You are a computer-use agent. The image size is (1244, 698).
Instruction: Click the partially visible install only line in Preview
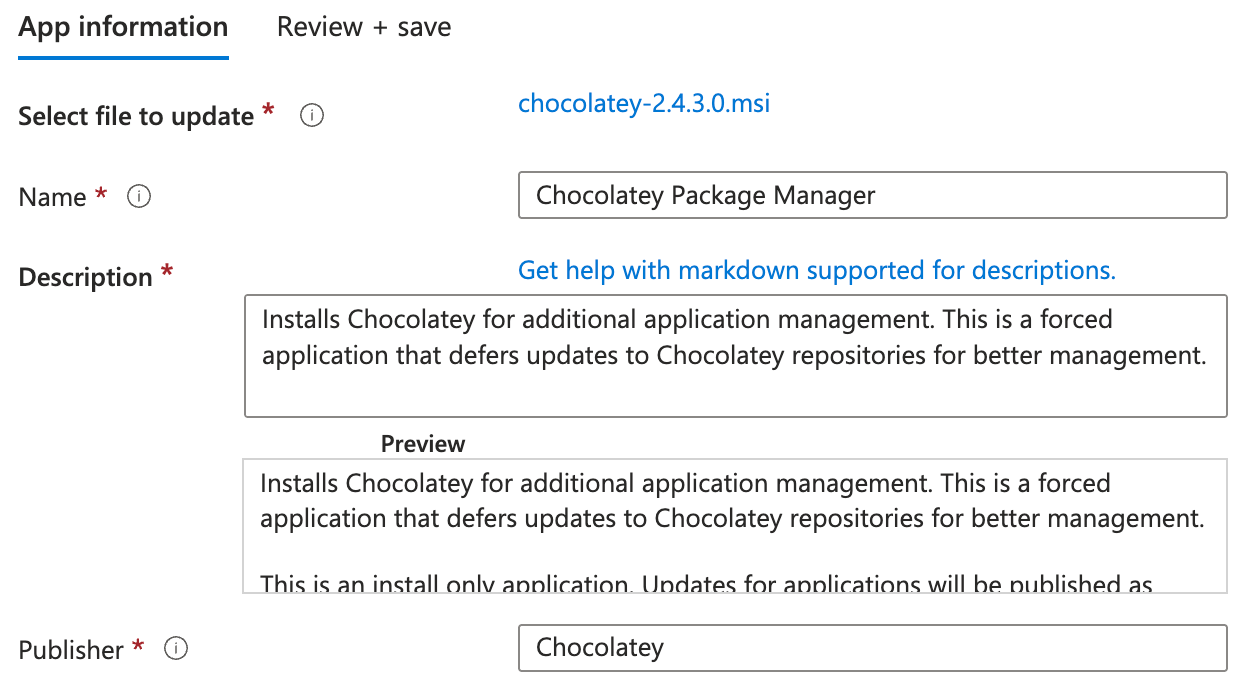706,584
